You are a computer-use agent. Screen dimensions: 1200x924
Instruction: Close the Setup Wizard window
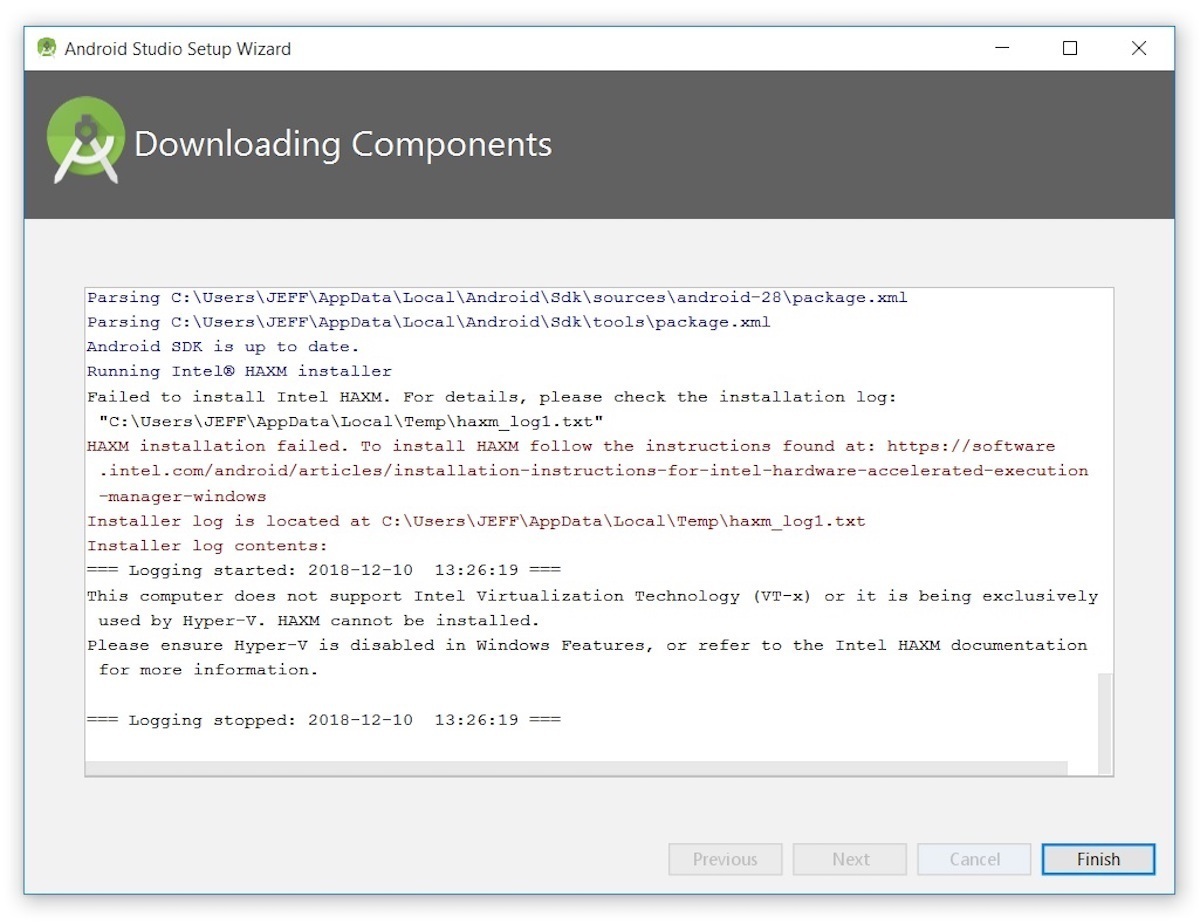click(x=1138, y=48)
